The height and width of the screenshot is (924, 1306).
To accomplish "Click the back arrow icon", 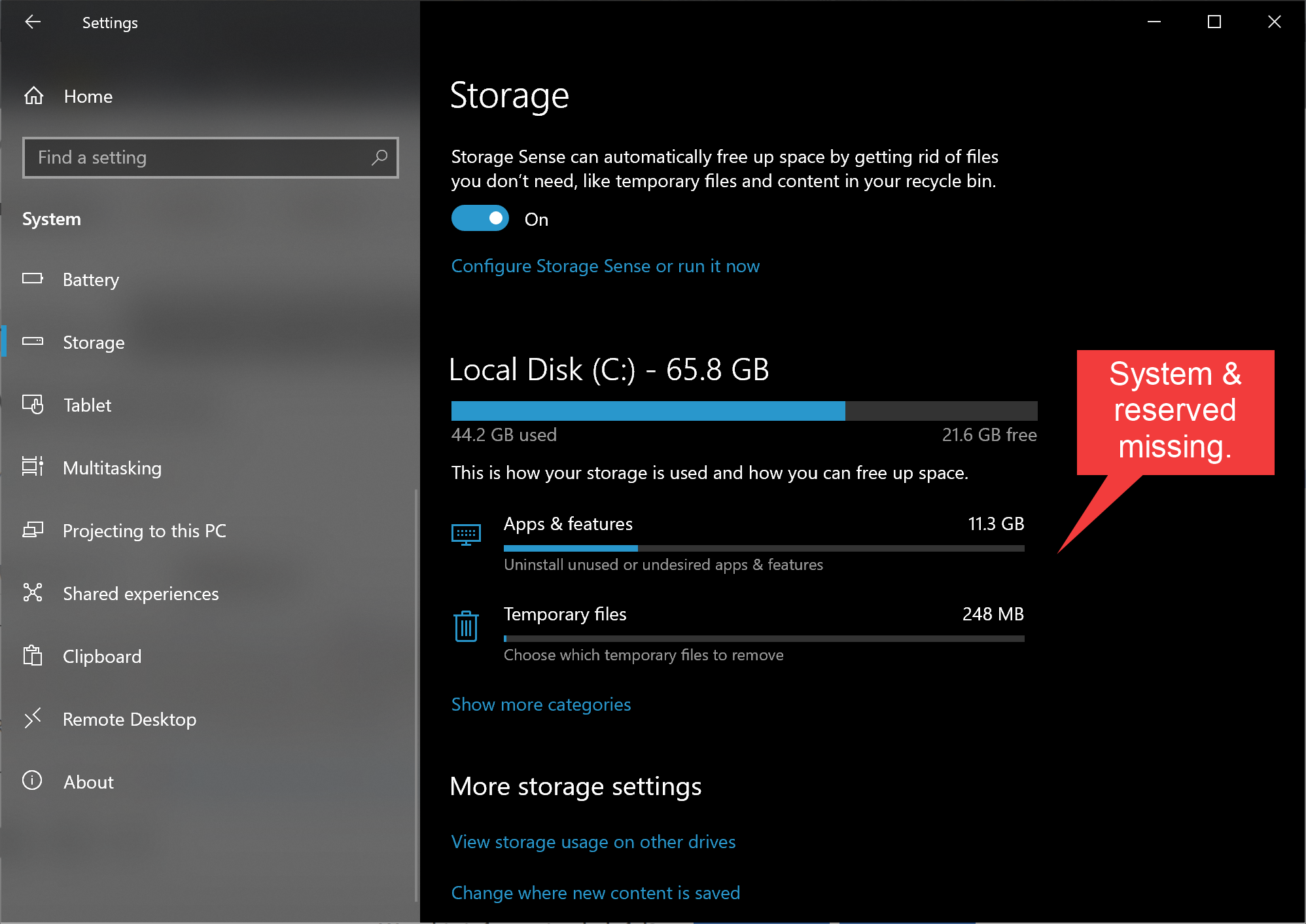I will [33, 22].
